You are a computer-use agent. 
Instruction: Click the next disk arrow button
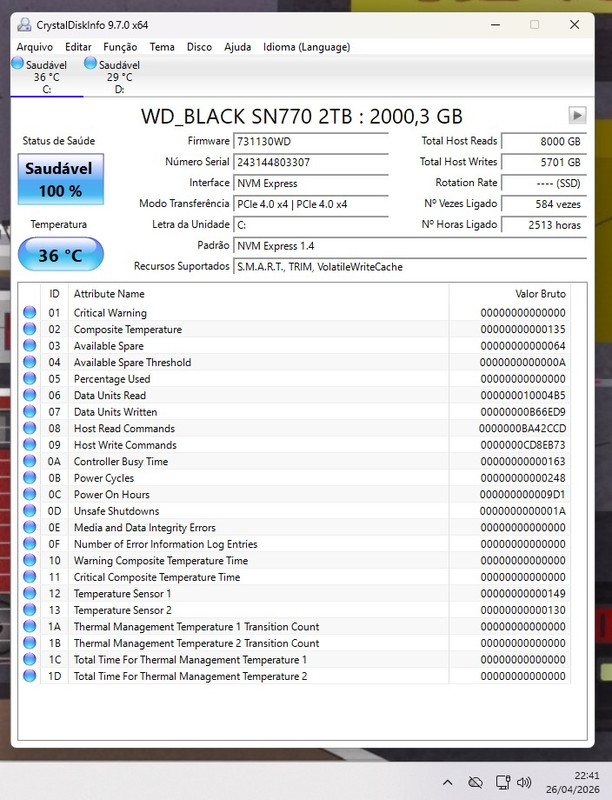tap(577, 115)
